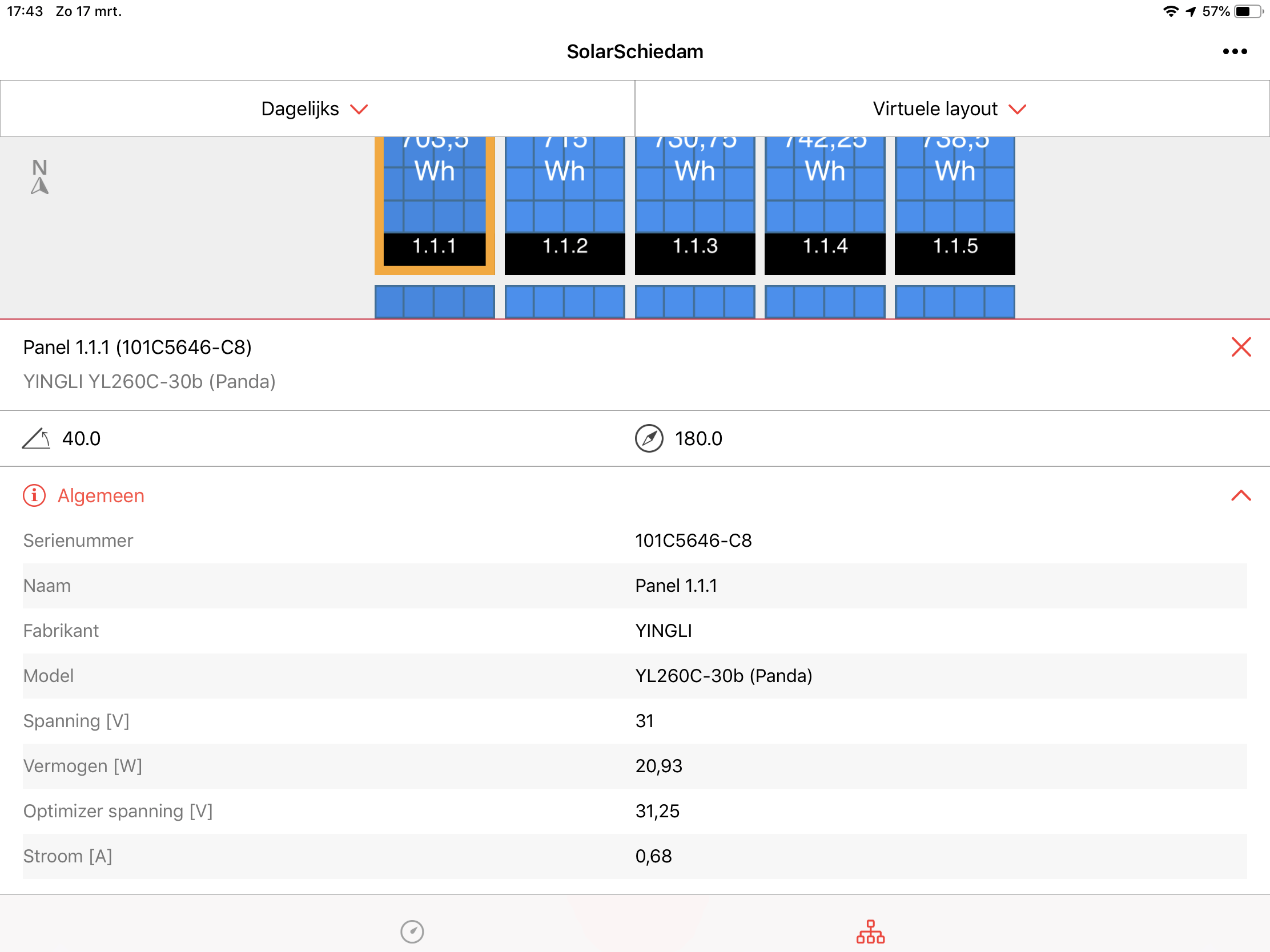Tap highlighted panel 1.1.1 tile
The width and height of the screenshot is (1270, 952).
435,207
